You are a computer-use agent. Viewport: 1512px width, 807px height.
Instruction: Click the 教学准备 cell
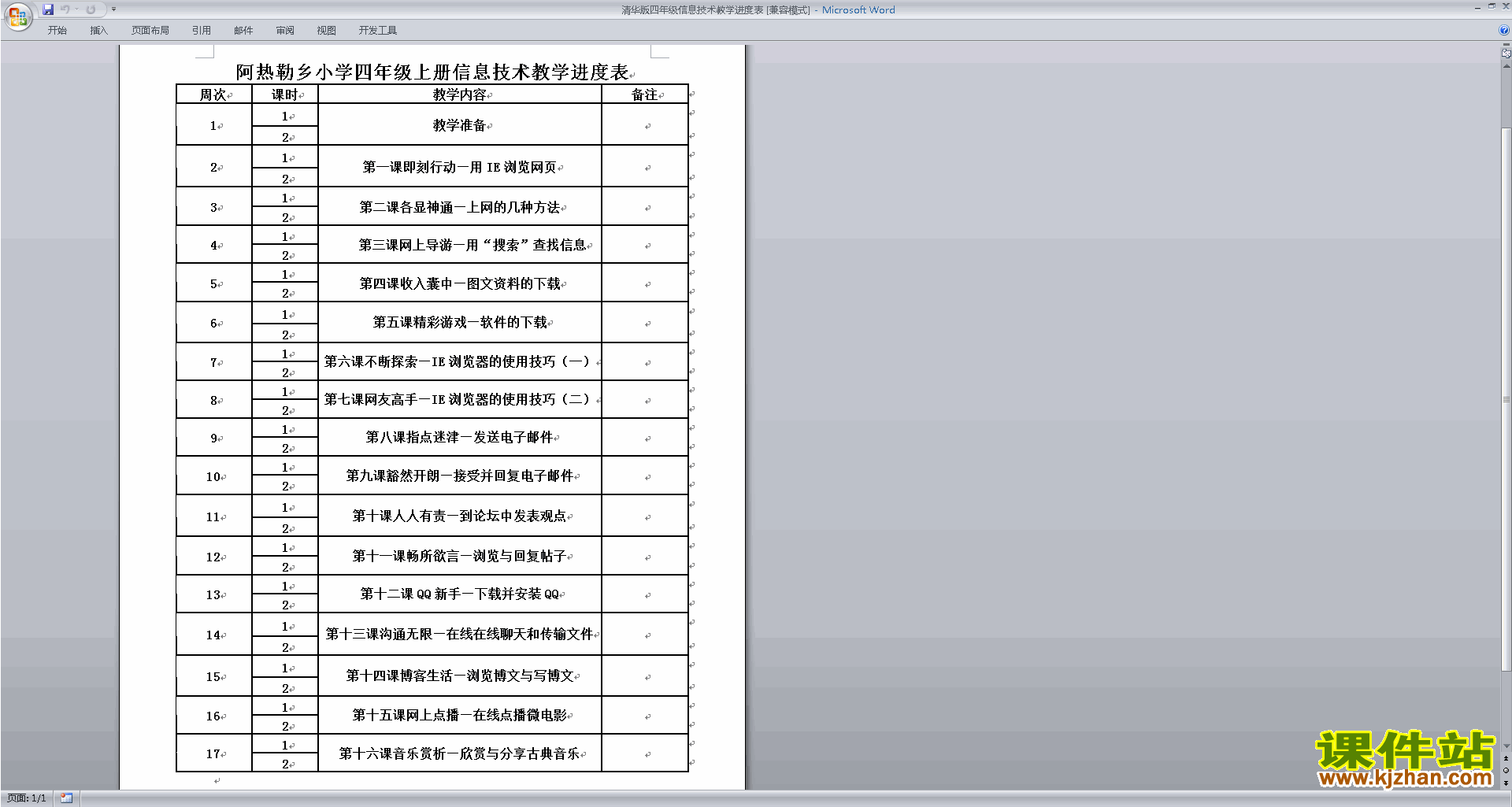[460, 125]
